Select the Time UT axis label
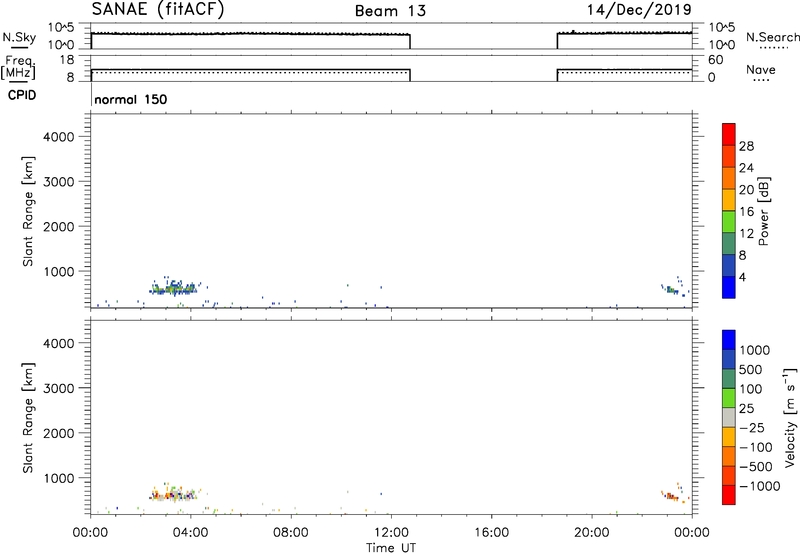This screenshot has width=800, height=554. [x=391, y=548]
